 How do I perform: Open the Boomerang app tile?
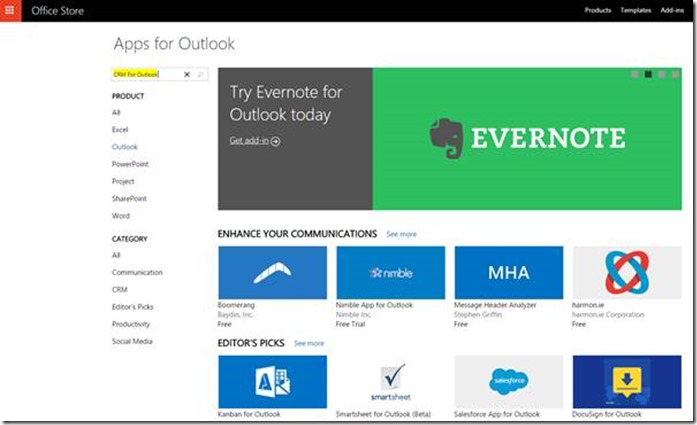click(272, 272)
